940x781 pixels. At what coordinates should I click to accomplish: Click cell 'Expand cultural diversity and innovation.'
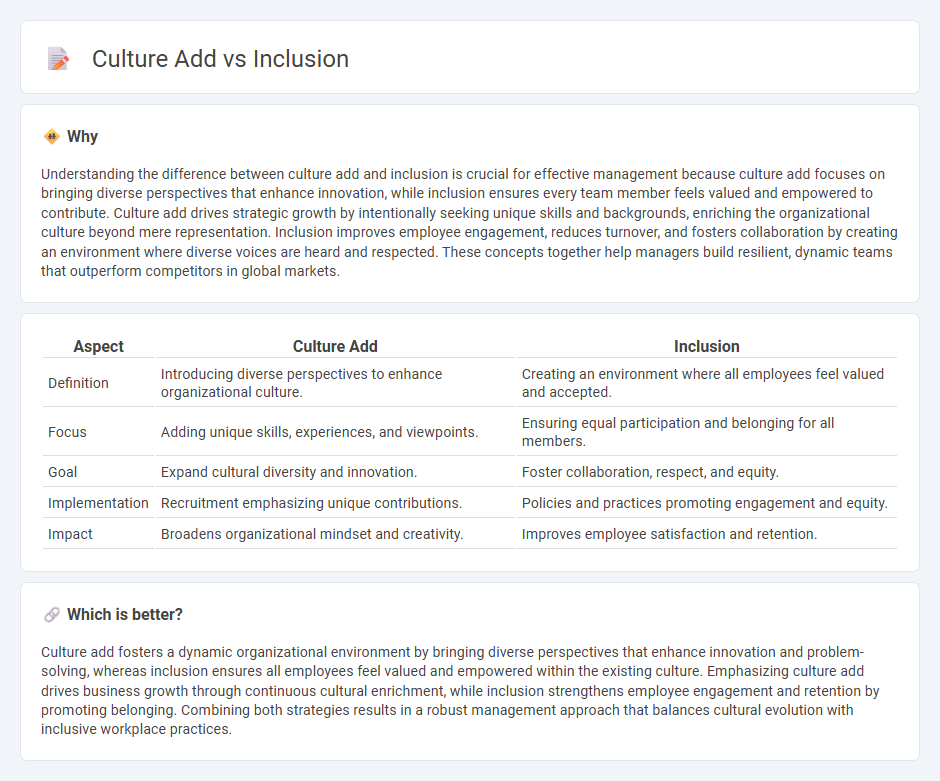(335, 472)
